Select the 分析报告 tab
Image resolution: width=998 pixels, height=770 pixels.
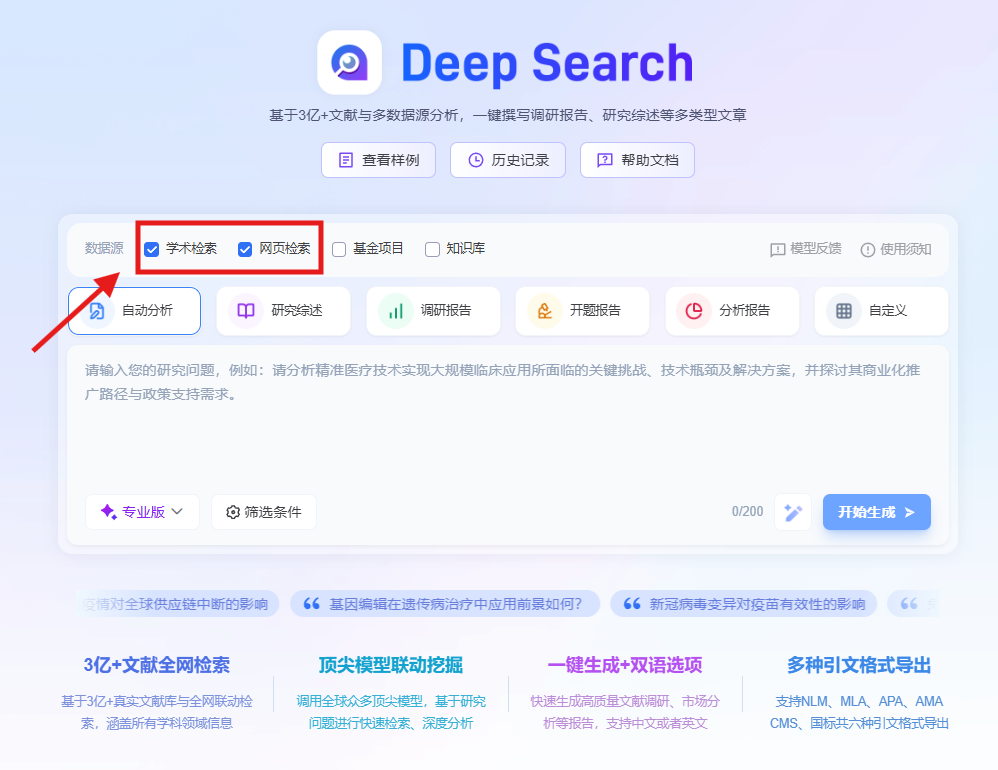coord(732,311)
